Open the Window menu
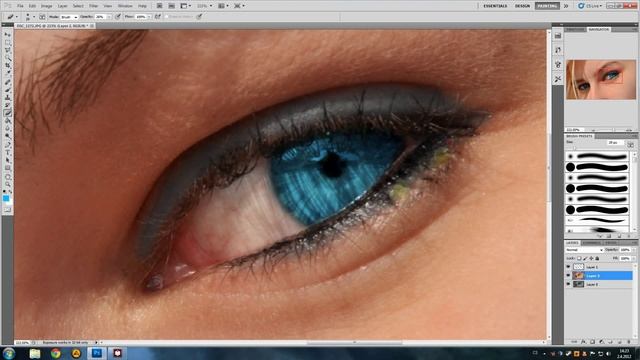This screenshot has width=640, height=360. pos(125,6)
